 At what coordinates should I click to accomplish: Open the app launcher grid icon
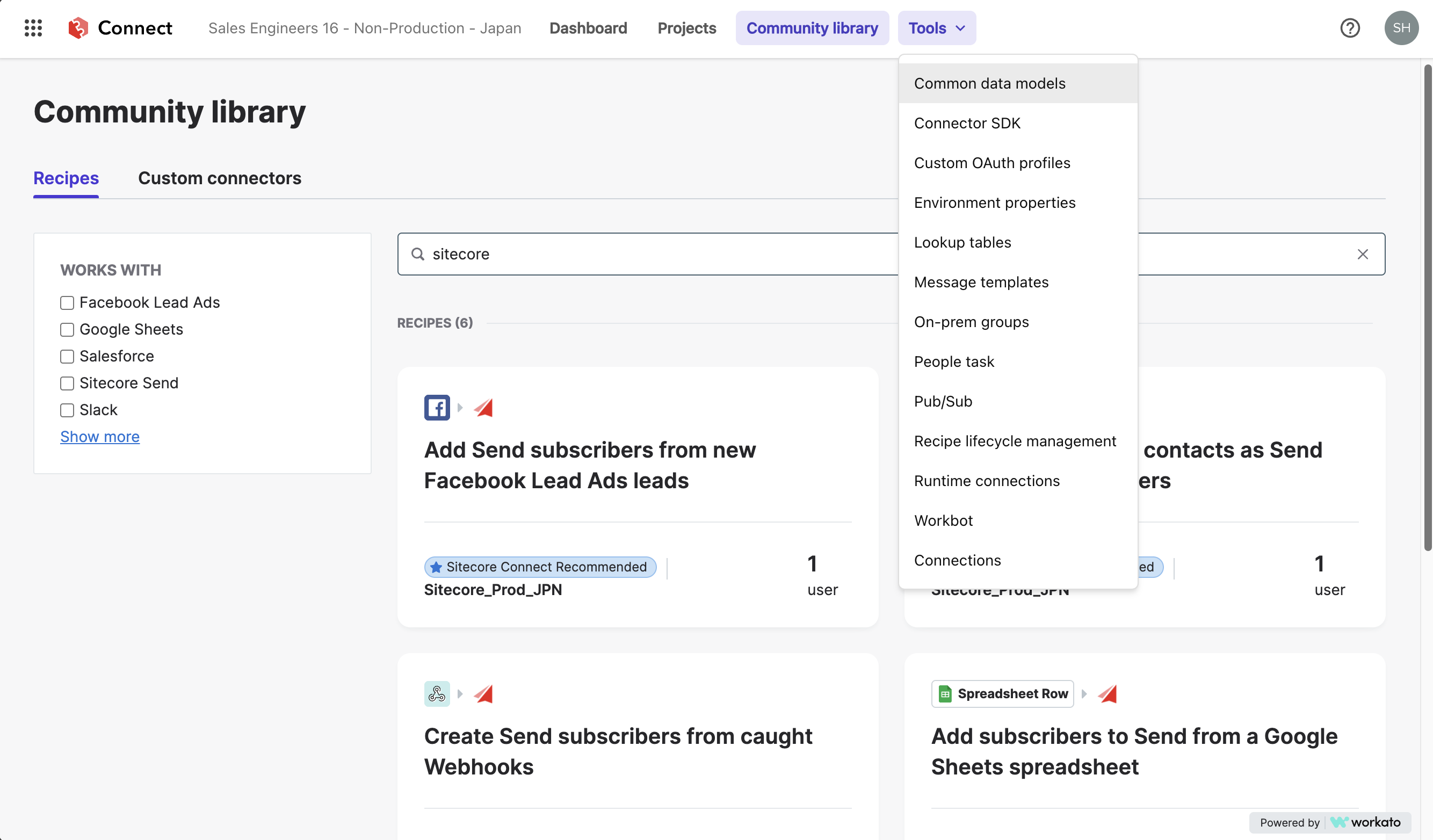tap(33, 28)
